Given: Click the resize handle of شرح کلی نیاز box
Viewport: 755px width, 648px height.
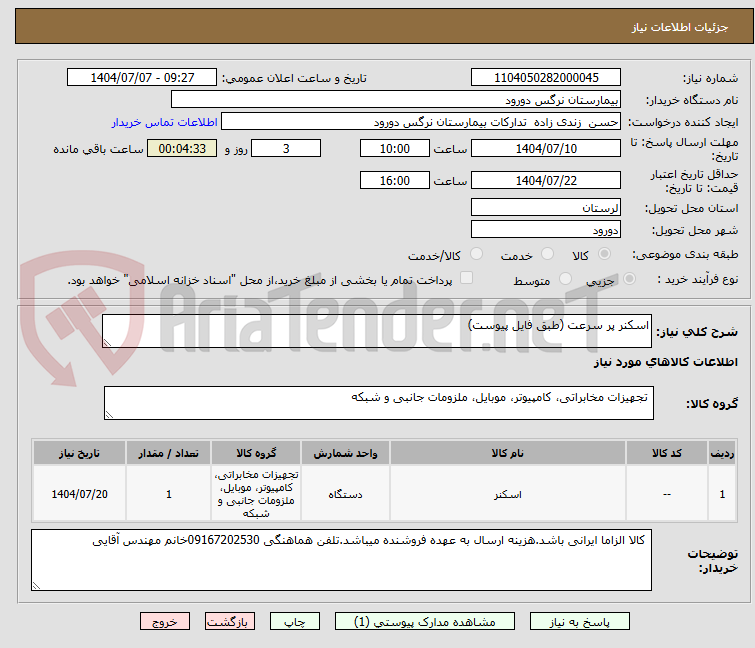Looking at the screenshot, I should pyautogui.click(x=107, y=343).
